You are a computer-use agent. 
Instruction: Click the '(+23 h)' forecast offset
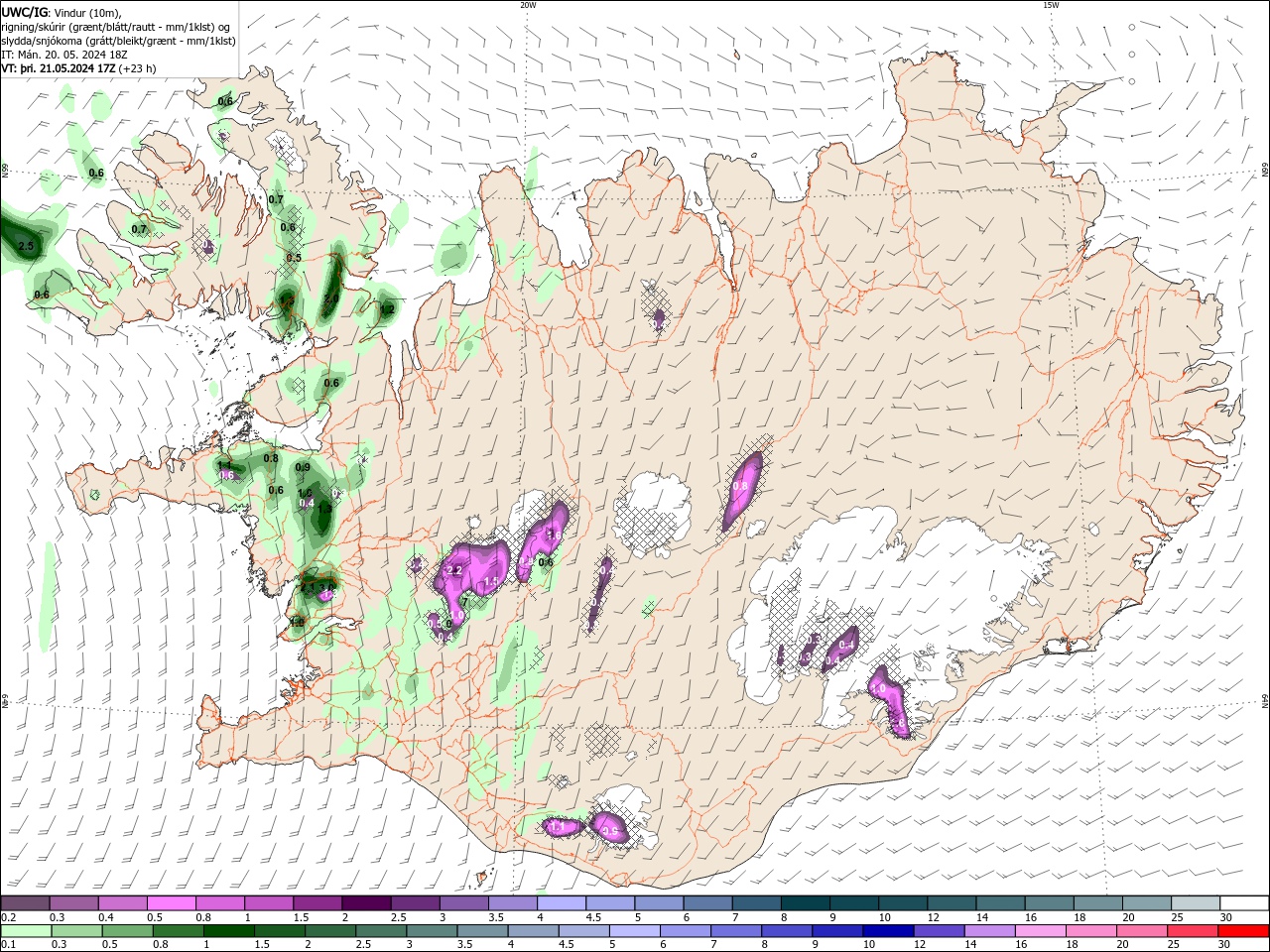click(137, 68)
